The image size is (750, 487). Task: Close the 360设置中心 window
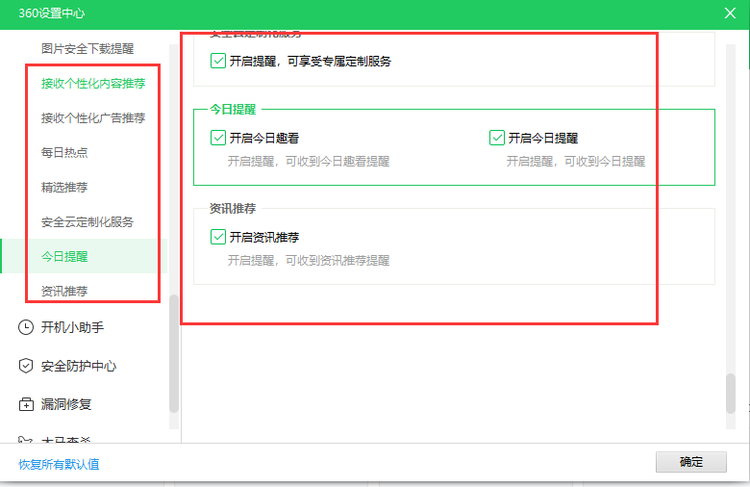[730, 12]
